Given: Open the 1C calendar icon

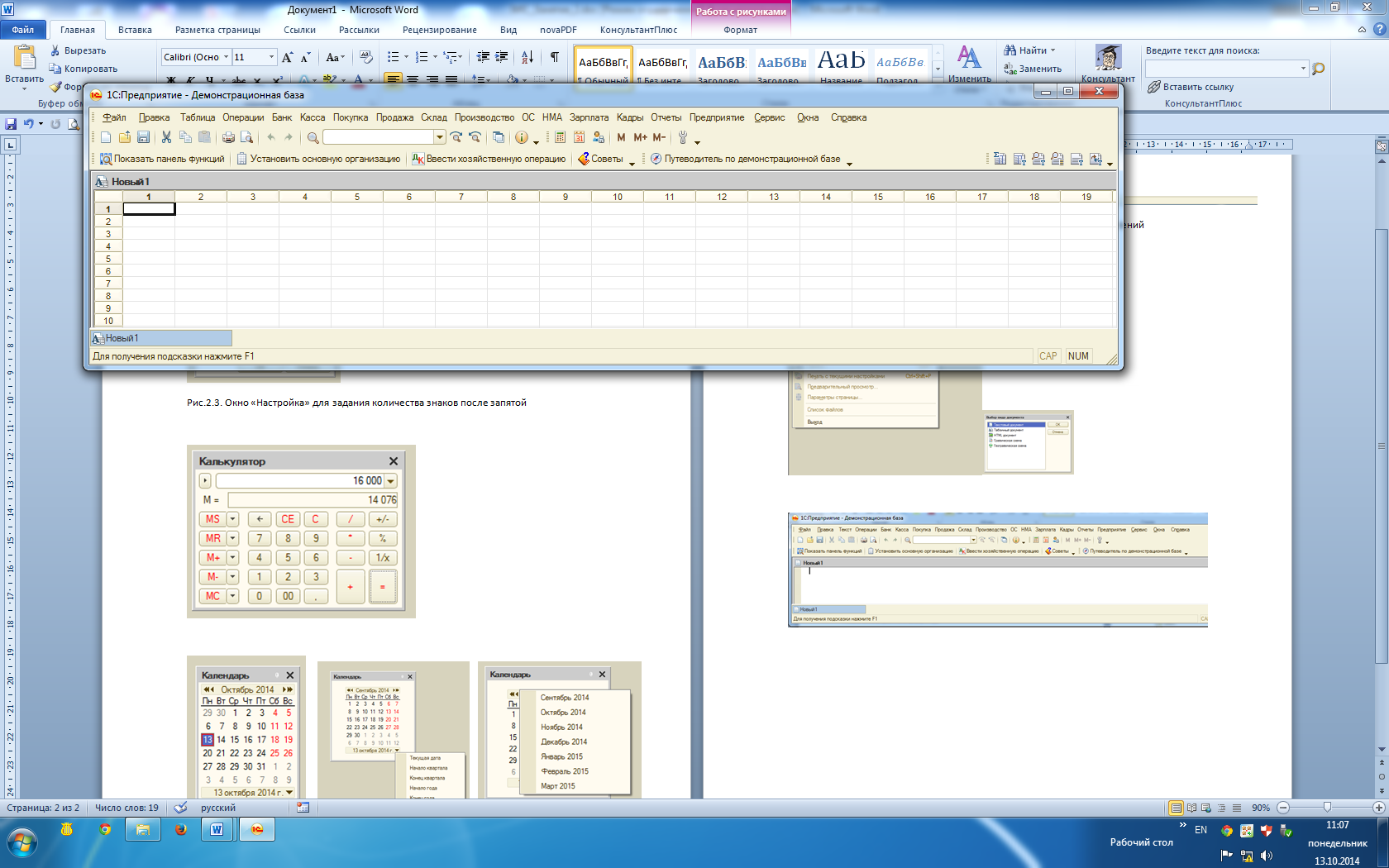Looking at the screenshot, I should (580, 137).
